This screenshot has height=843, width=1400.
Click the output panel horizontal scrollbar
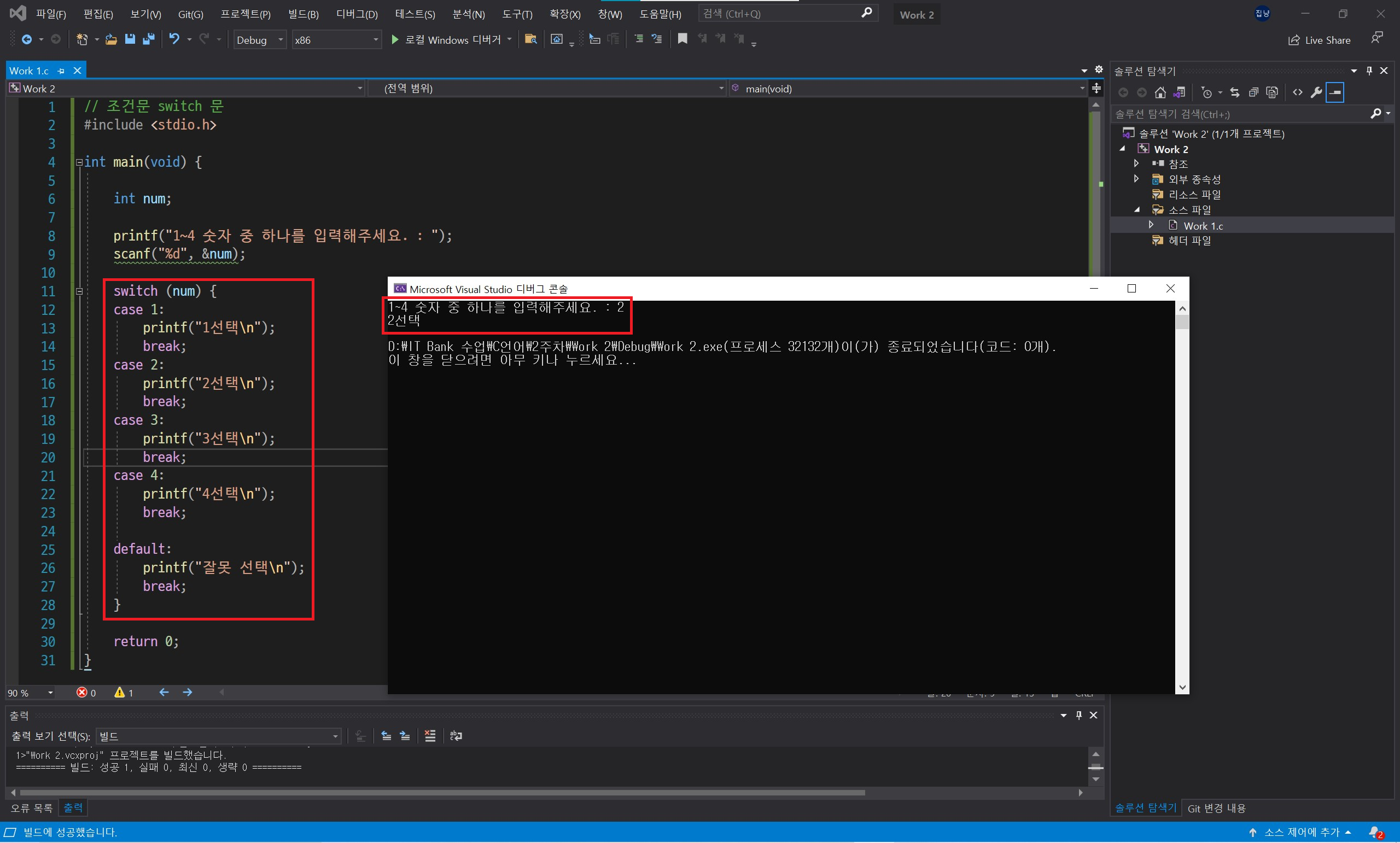pyautogui.click(x=442, y=793)
